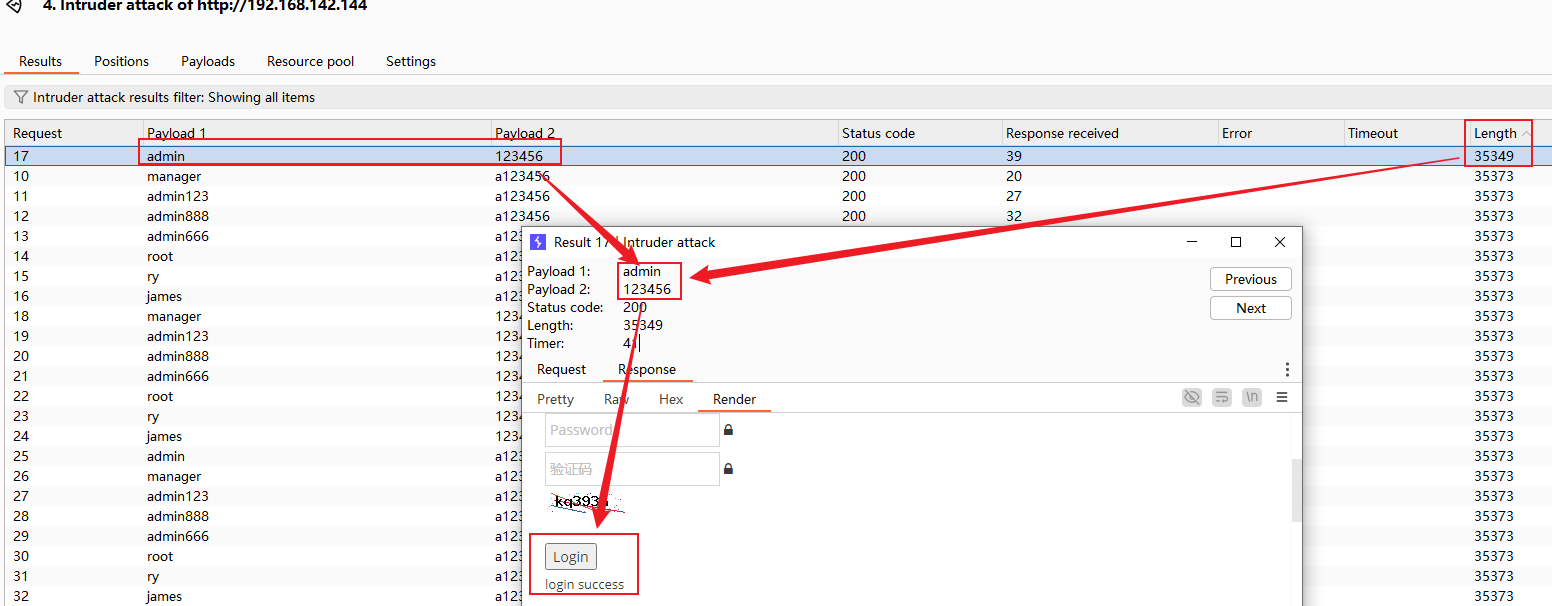Click the Password input field

(632, 430)
